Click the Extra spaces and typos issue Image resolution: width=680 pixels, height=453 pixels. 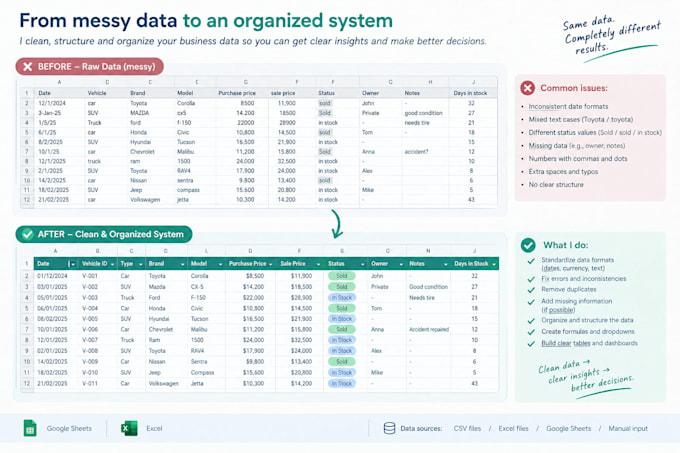coord(563,172)
